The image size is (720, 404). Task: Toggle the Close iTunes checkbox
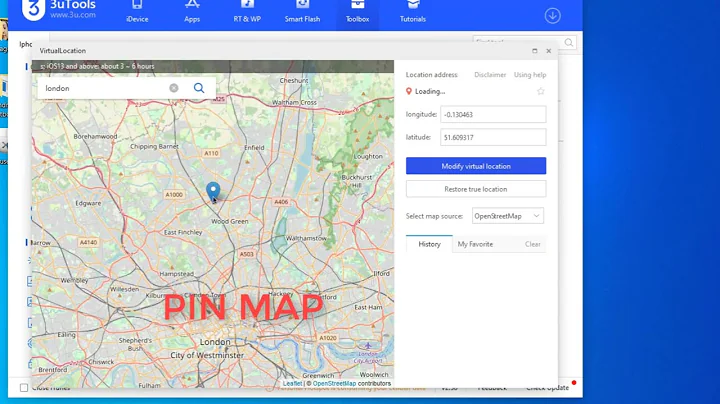[x=24, y=388]
